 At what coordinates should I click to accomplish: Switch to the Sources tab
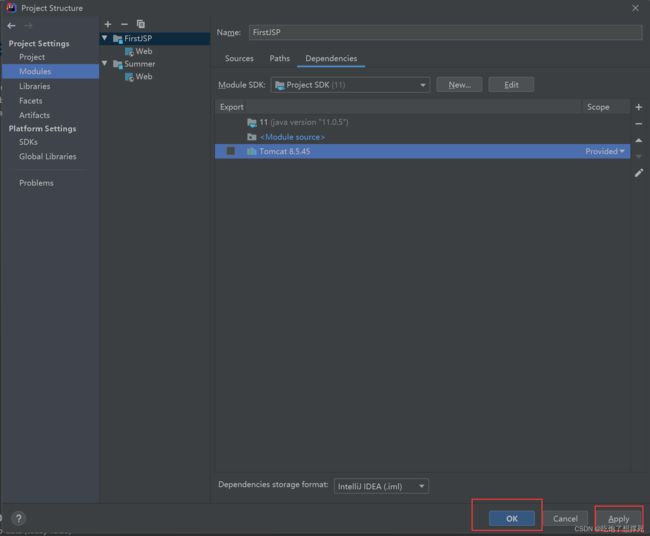pyautogui.click(x=239, y=58)
